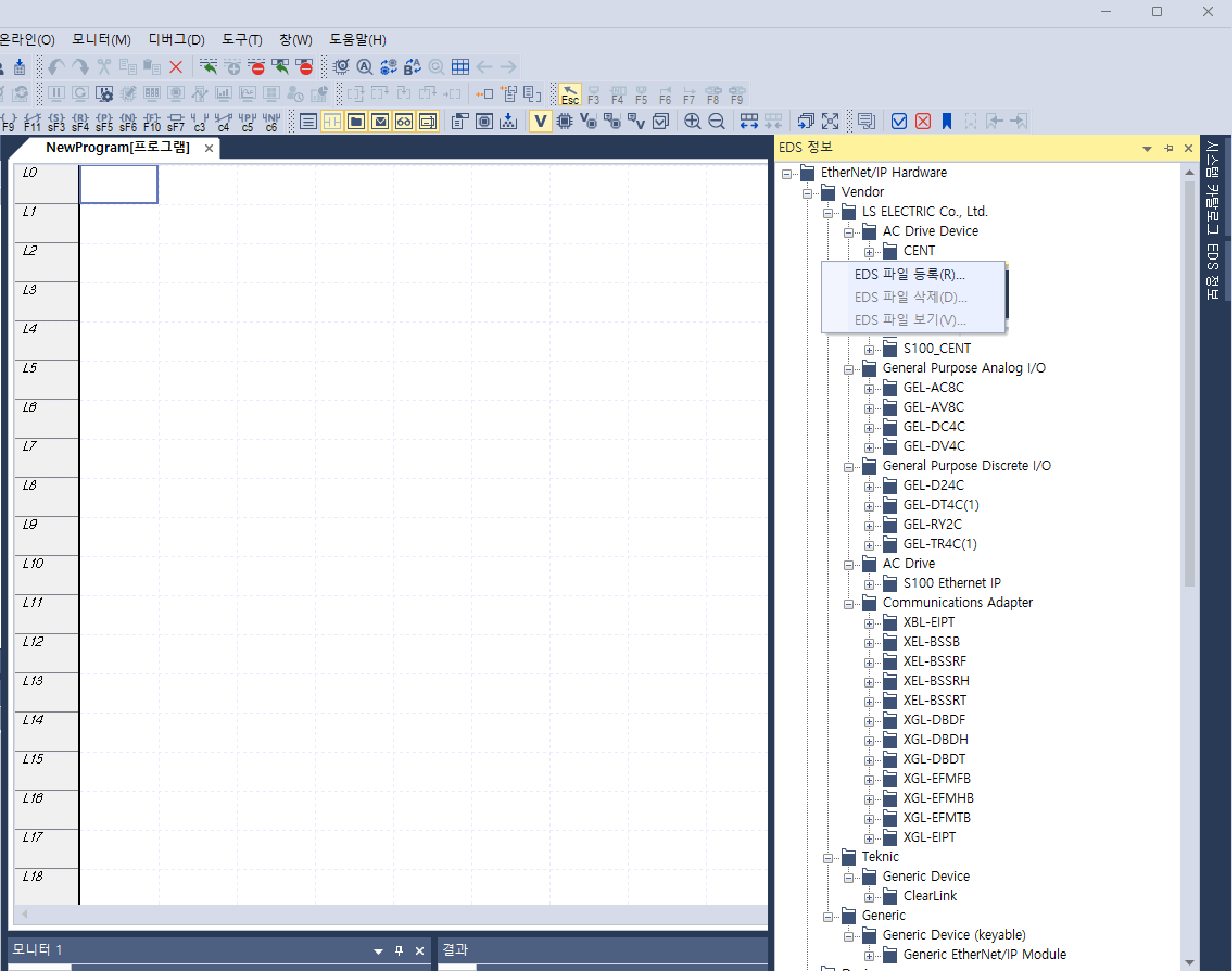Viewport: 1232px width, 971px height.
Task: Select EDS 파일 등록(R) context menu item
Action: pos(909,275)
